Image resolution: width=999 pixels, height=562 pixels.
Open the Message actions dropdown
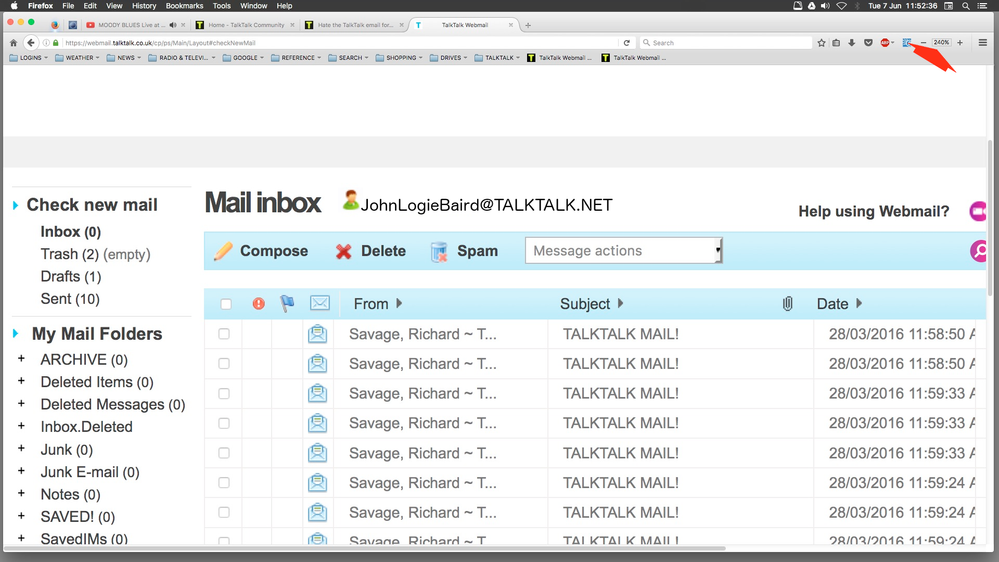(624, 250)
